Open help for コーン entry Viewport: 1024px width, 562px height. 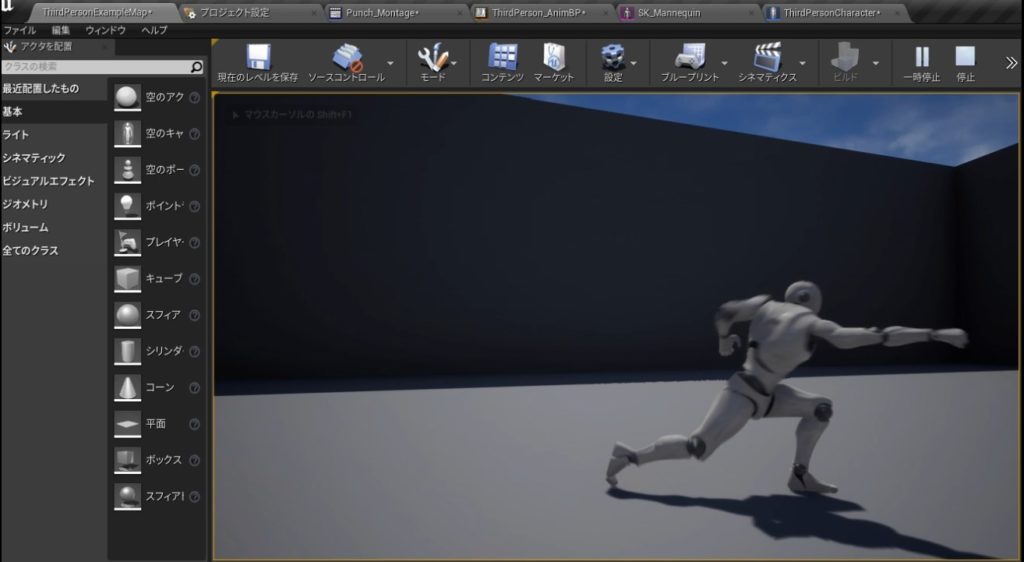click(x=195, y=388)
